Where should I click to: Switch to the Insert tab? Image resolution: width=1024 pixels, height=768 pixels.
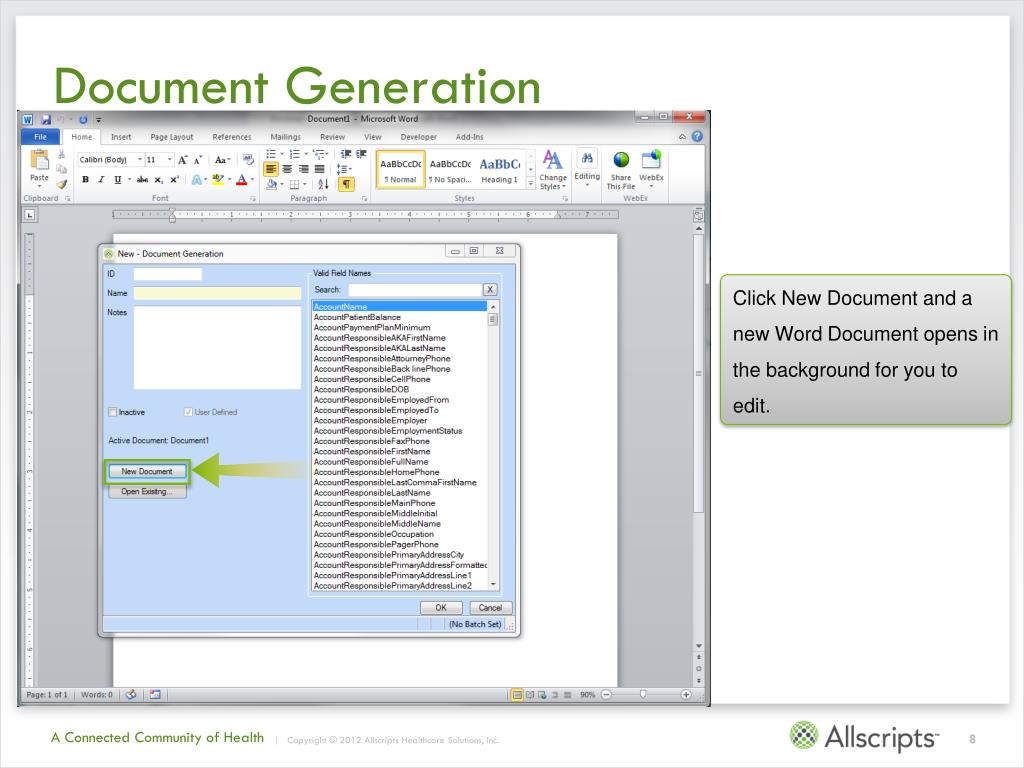[121, 137]
